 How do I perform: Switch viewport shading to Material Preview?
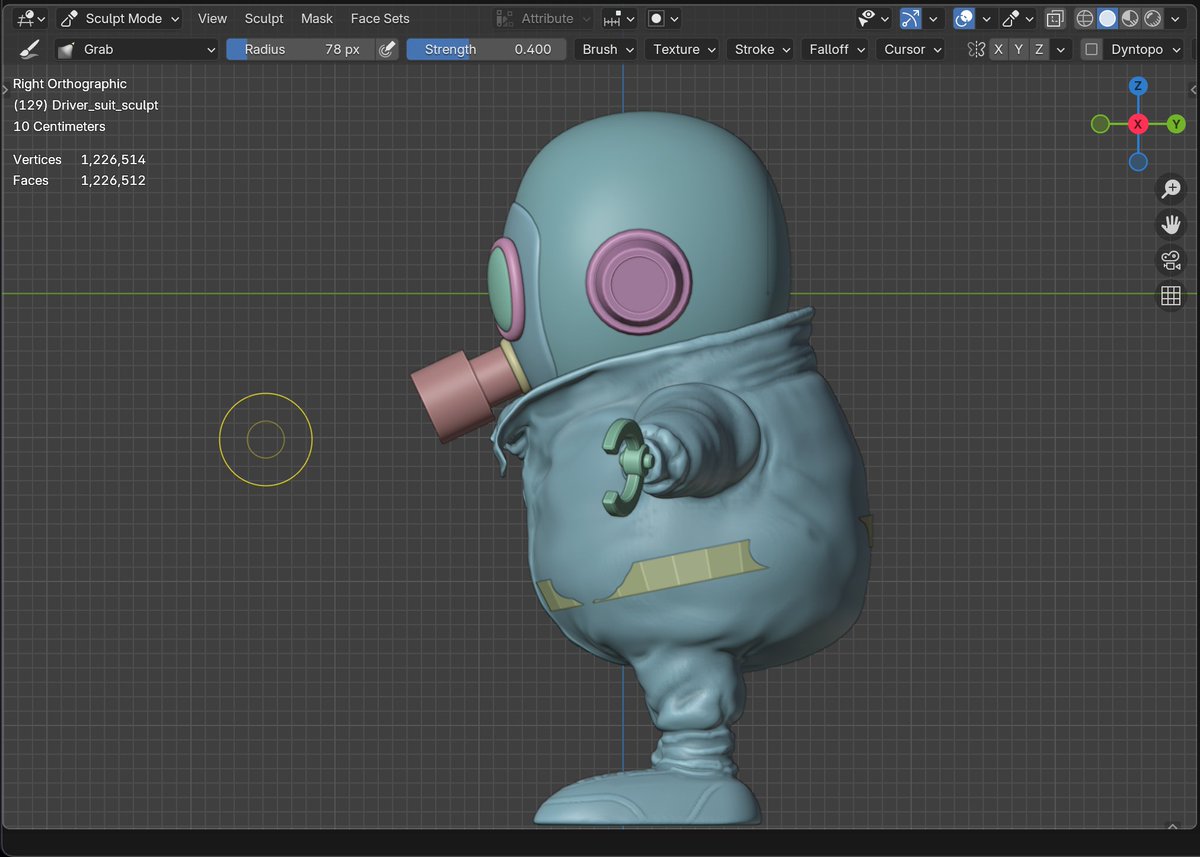click(x=1128, y=18)
